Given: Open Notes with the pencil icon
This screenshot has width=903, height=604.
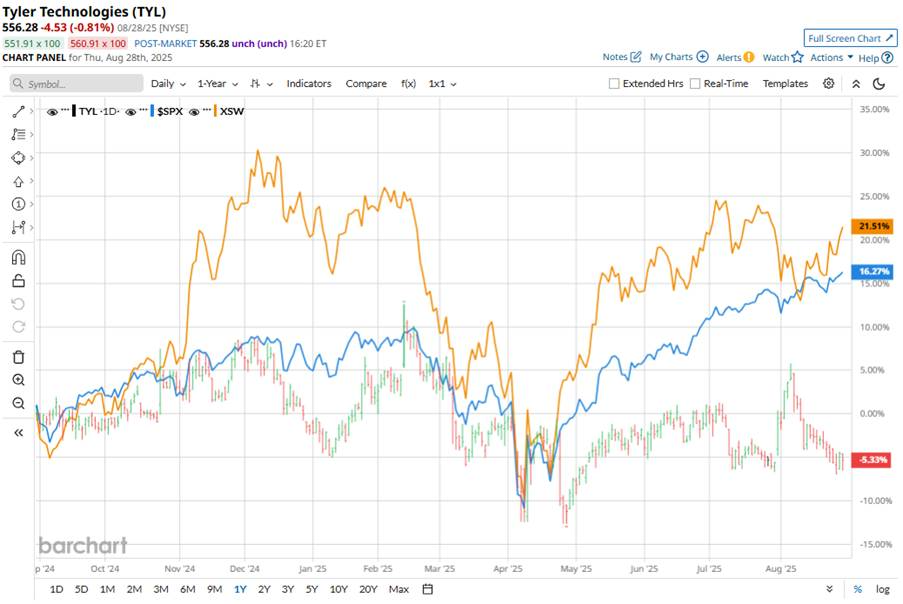Looking at the screenshot, I should coord(636,56).
